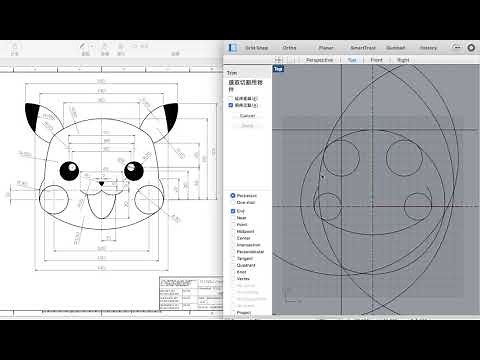Enable the Intersection object snap
The width and height of the screenshot is (480, 360).
click(233, 245)
